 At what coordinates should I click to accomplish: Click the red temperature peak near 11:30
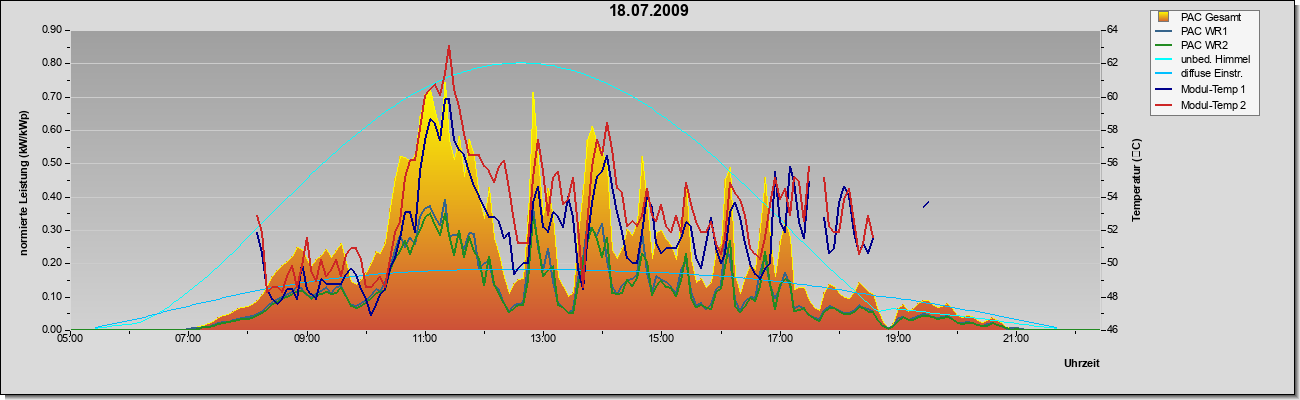[x=449, y=46]
